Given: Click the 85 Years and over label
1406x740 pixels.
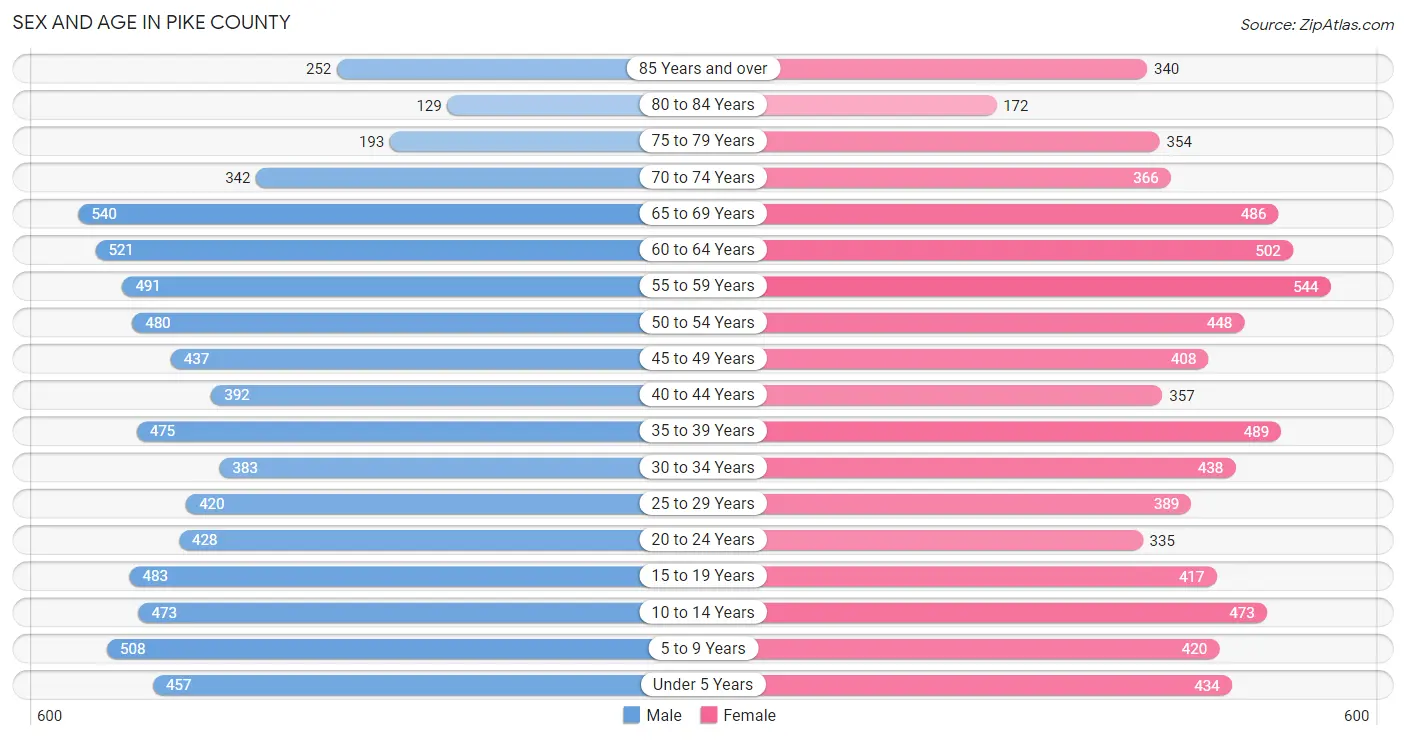Looking at the screenshot, I should pyautogui.click(x=703, y=68).
